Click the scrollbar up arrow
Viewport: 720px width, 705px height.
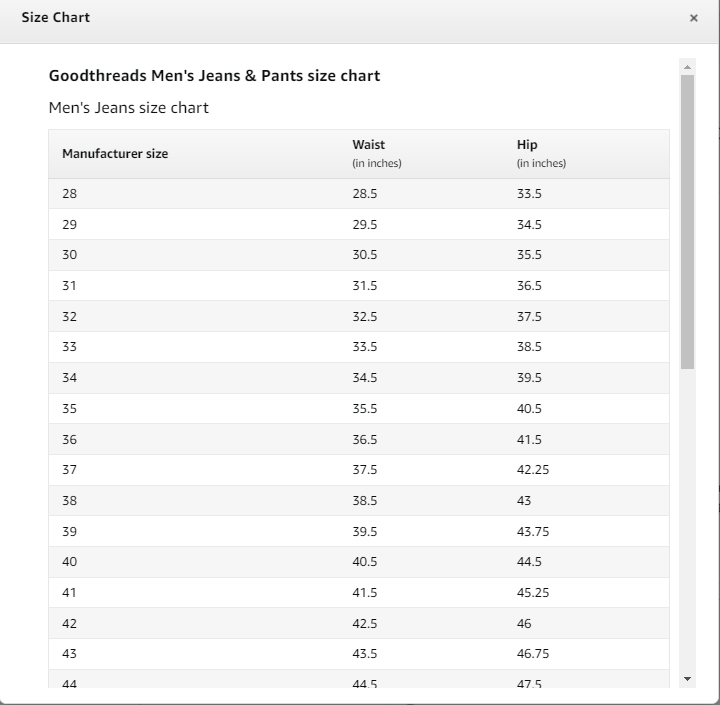click(687, 67)
